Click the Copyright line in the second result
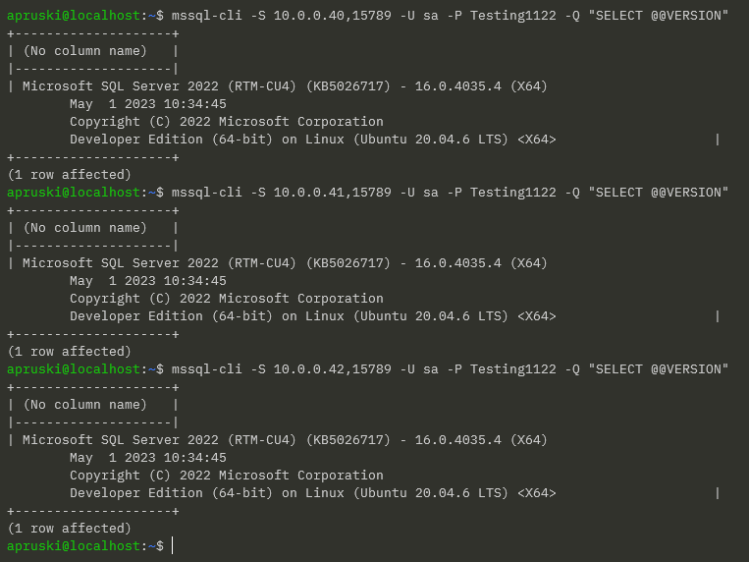This screenshot has width=749, height=562. 226,298
